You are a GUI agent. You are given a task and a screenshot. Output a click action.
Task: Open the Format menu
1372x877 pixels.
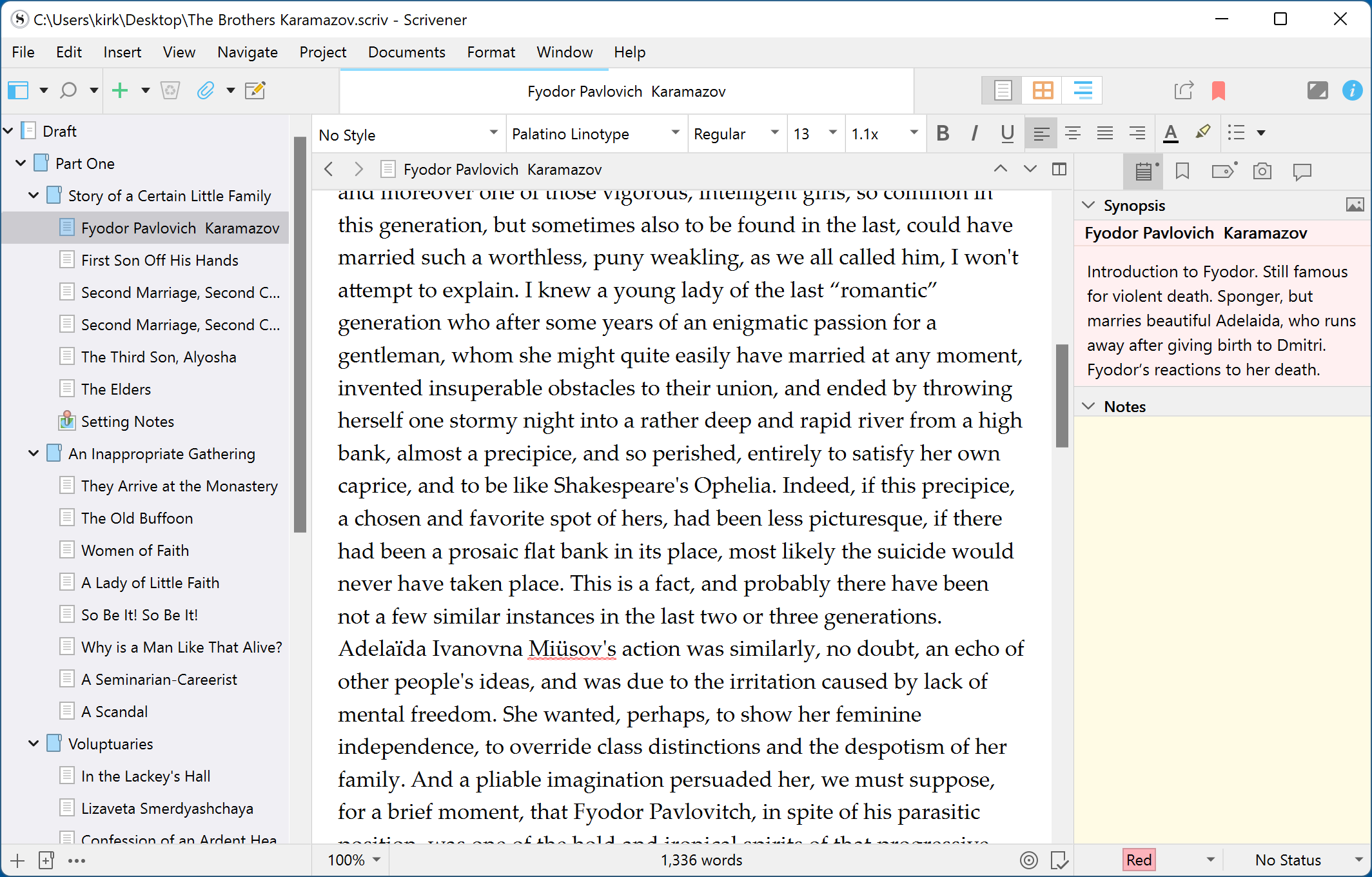pos(491,52)
